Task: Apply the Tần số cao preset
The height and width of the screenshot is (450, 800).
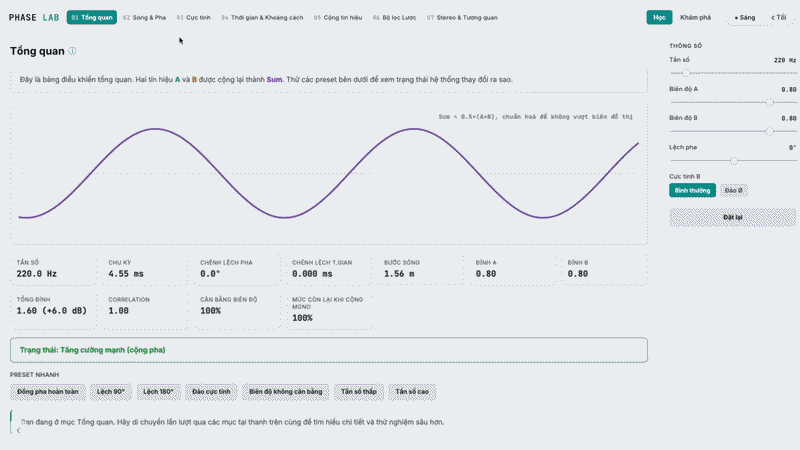Action: click(412, 392)
